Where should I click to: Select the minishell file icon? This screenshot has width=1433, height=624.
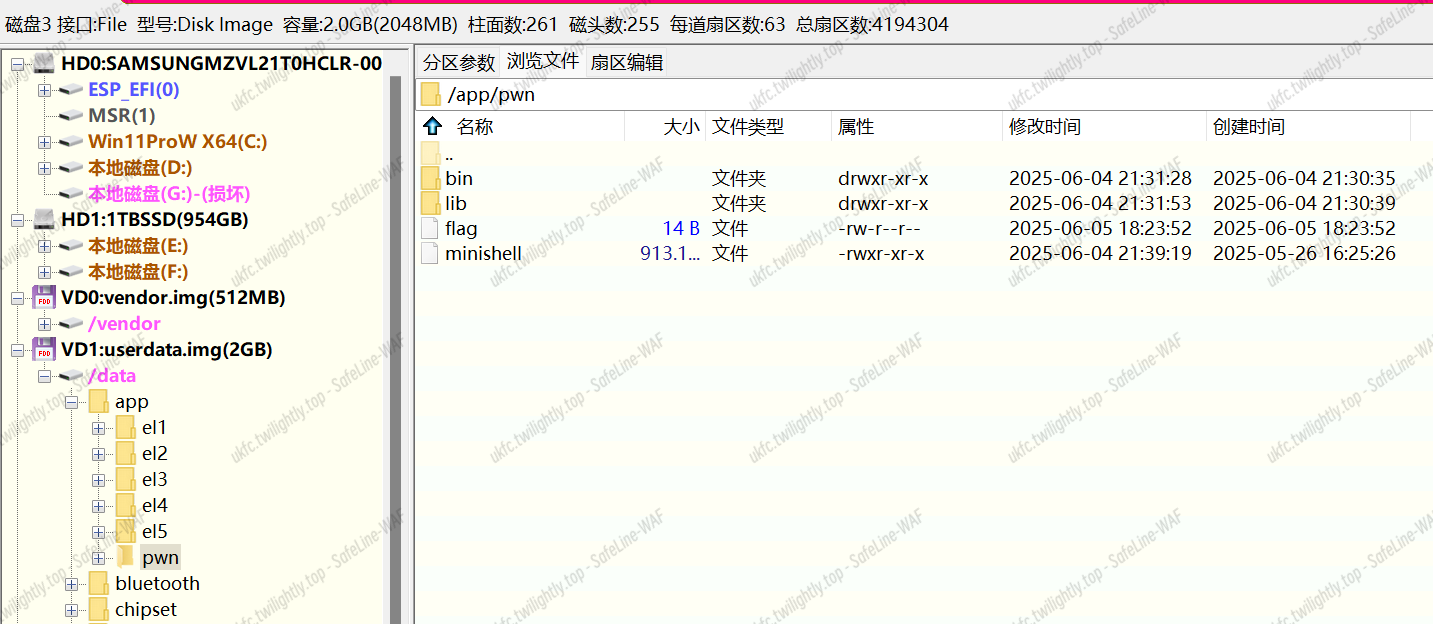click(430, 254)
